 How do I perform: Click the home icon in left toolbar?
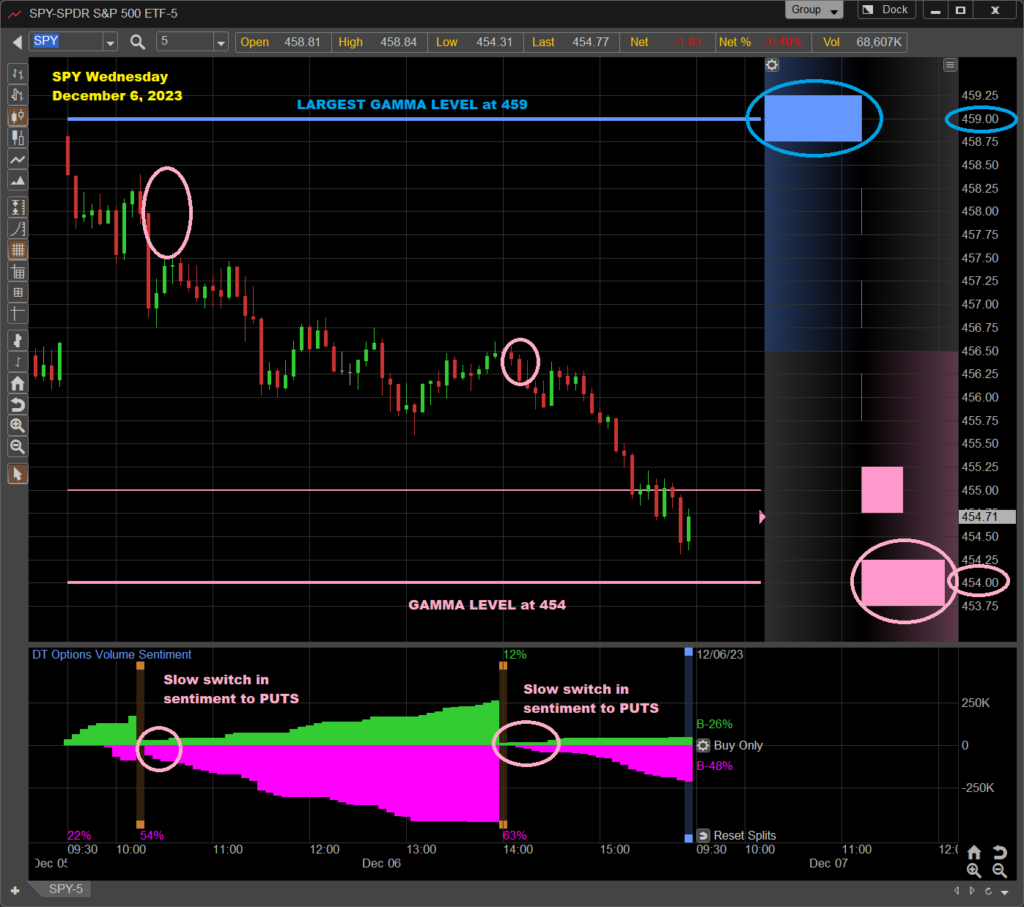pyautogui.click(x=17, y=383)
